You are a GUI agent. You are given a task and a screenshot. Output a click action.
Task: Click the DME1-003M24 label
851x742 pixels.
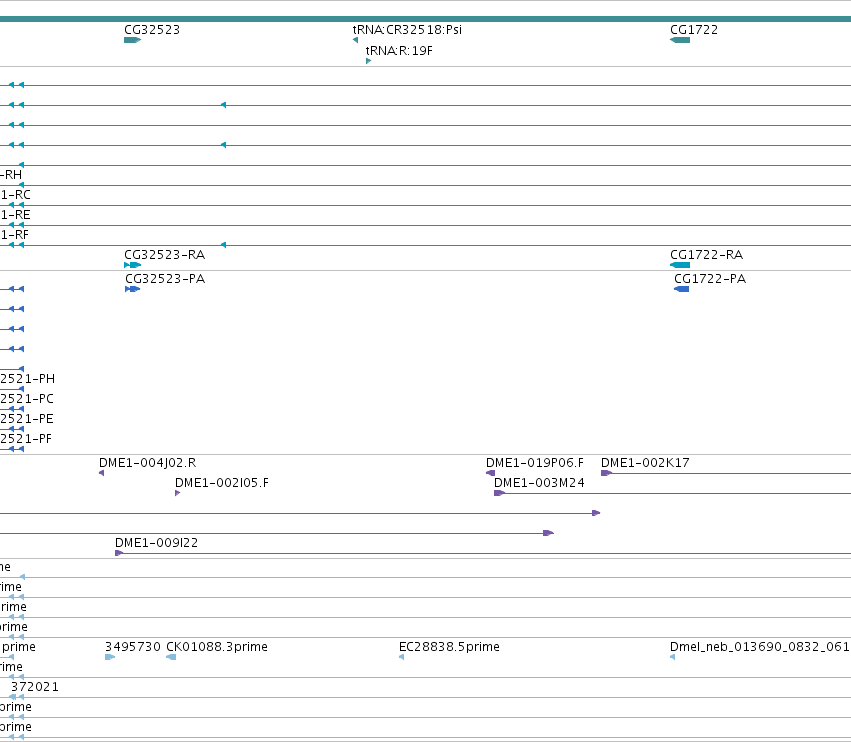coord(539,483)
